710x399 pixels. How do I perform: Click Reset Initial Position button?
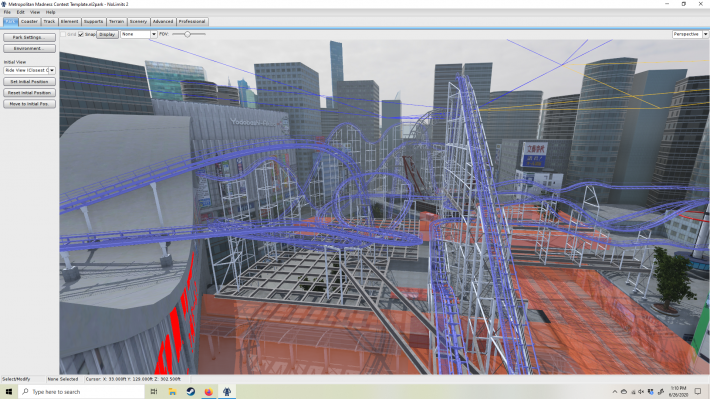pyautogui.click(x=29, y=93)
